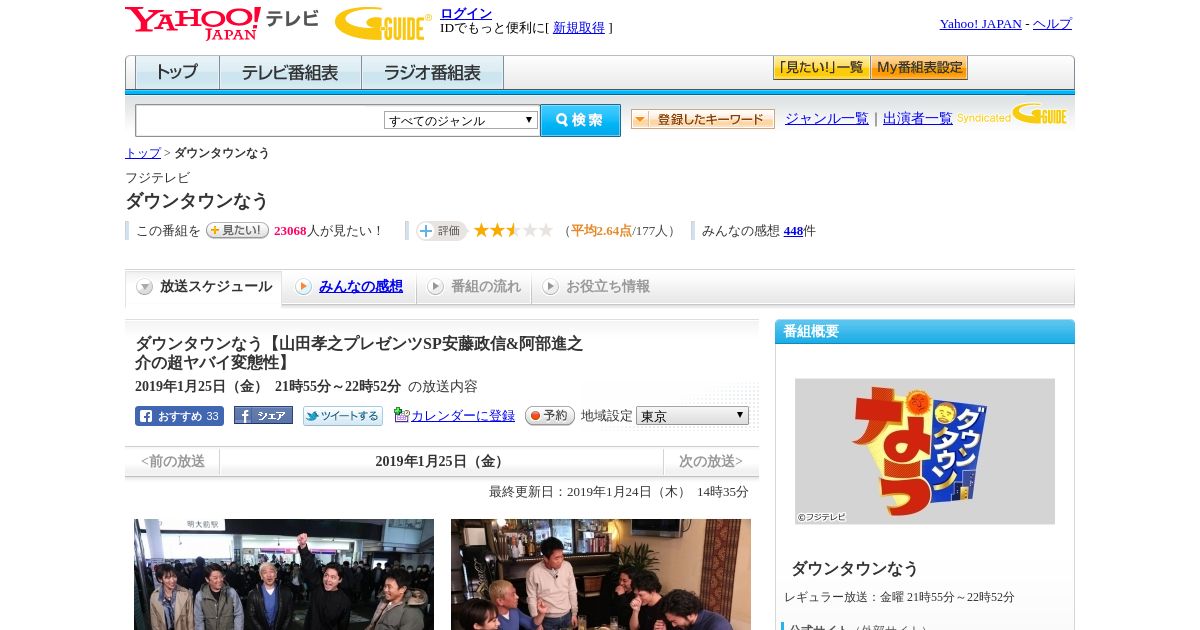Focus the keyword search input field
This screenshot has height=630, width=1200.
(x=260, y=120)
